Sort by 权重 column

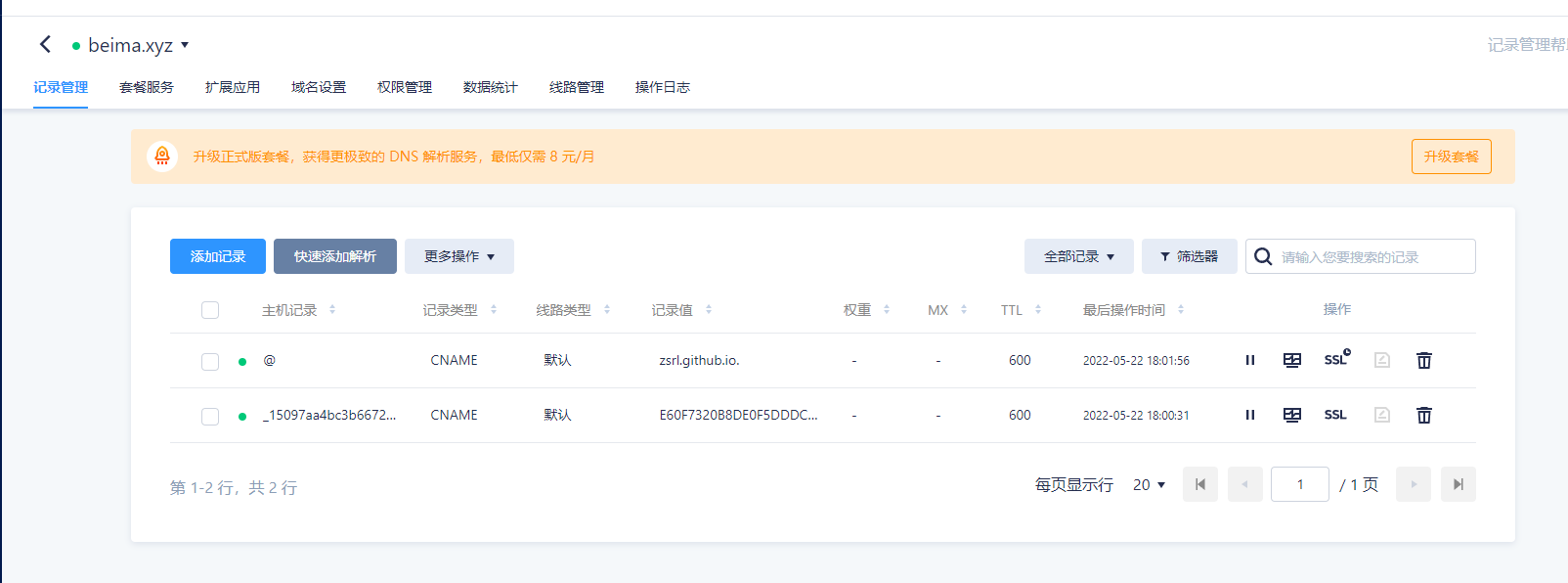(887, 309)
